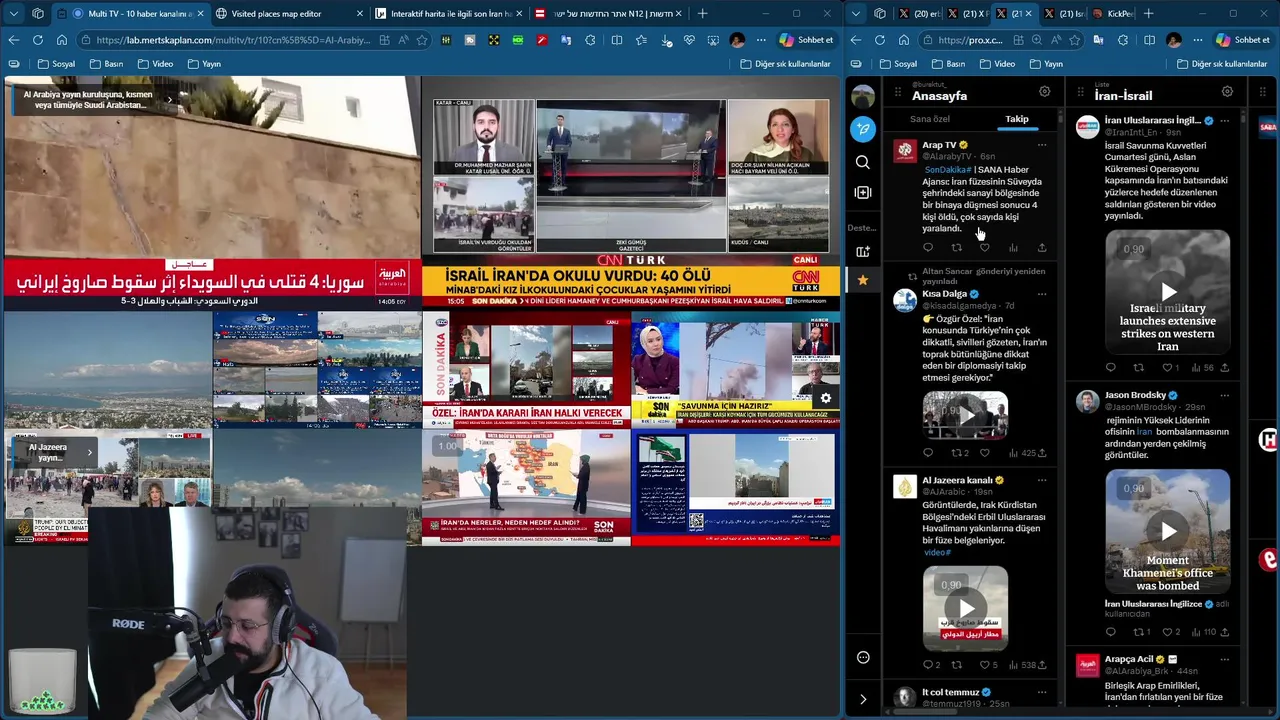Open more options on Arap TV post
This screenshot has height=720, width=1280.
[x=1041, y=145]
